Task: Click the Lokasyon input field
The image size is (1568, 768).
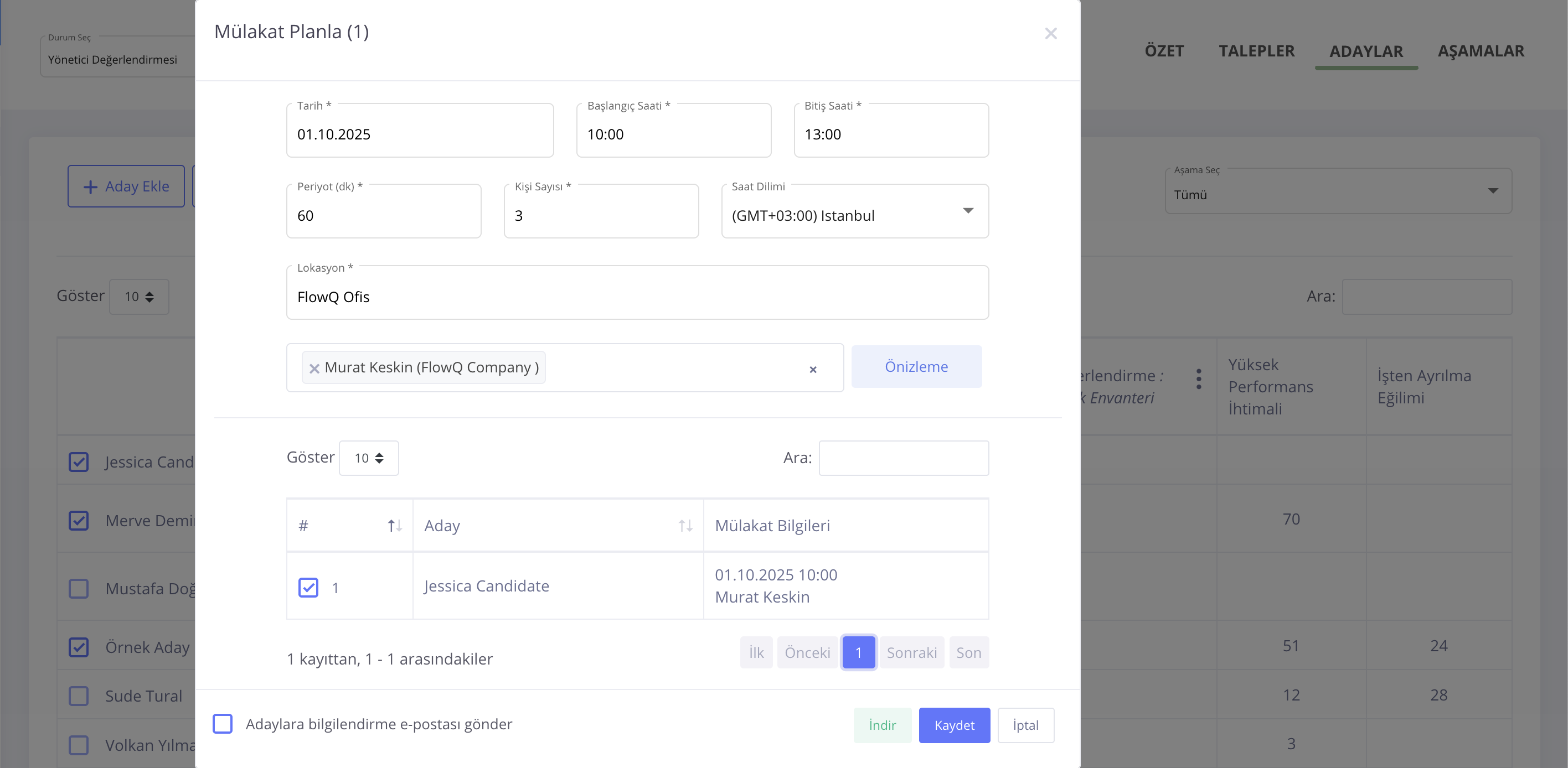Action: (637, 297)
